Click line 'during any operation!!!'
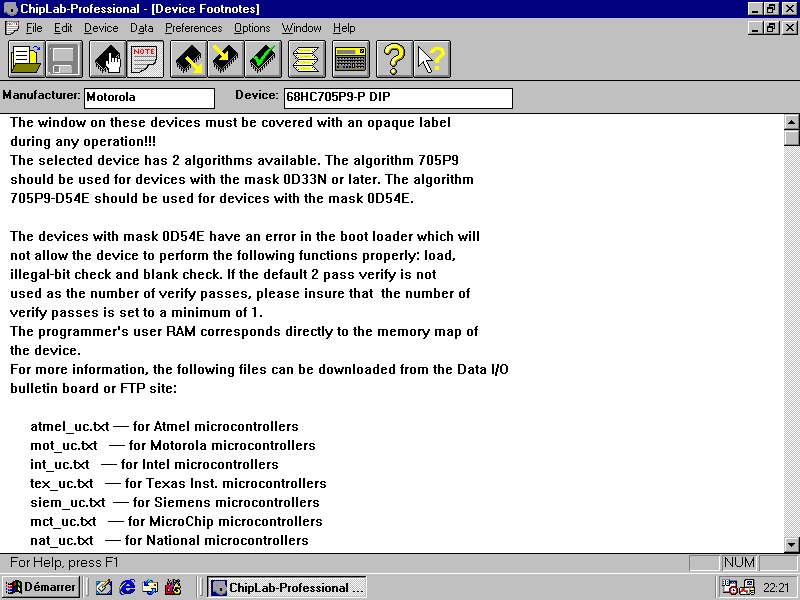The height and width of the screenshot is (600, 800). tap(83, 141)
